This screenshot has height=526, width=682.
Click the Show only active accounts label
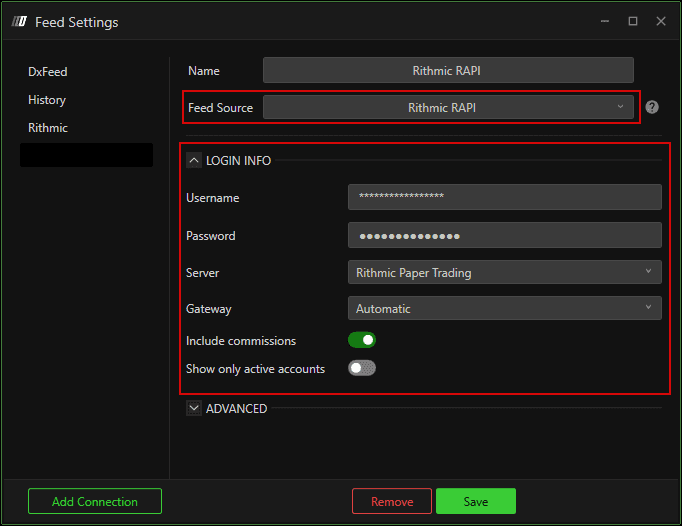click(255, 369)
